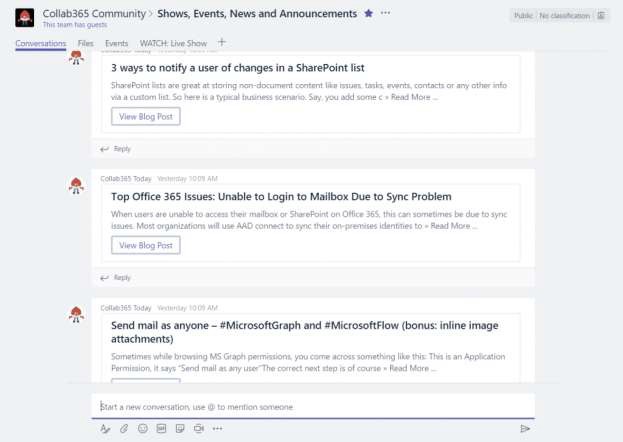Viewport: 623px width, 442px height.
Task: Toggle the favorite star for this channel
Action: 368,13
